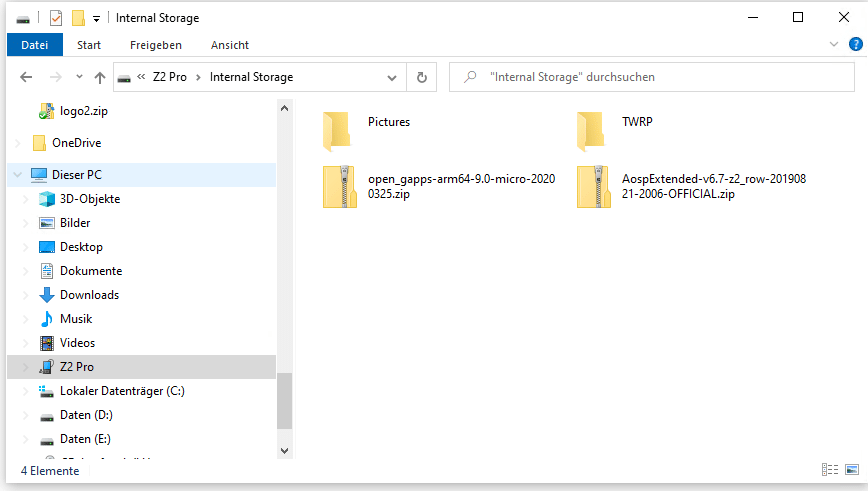Select the open_gapps zip file icon
Screen dimensions: 868x491
339,187
